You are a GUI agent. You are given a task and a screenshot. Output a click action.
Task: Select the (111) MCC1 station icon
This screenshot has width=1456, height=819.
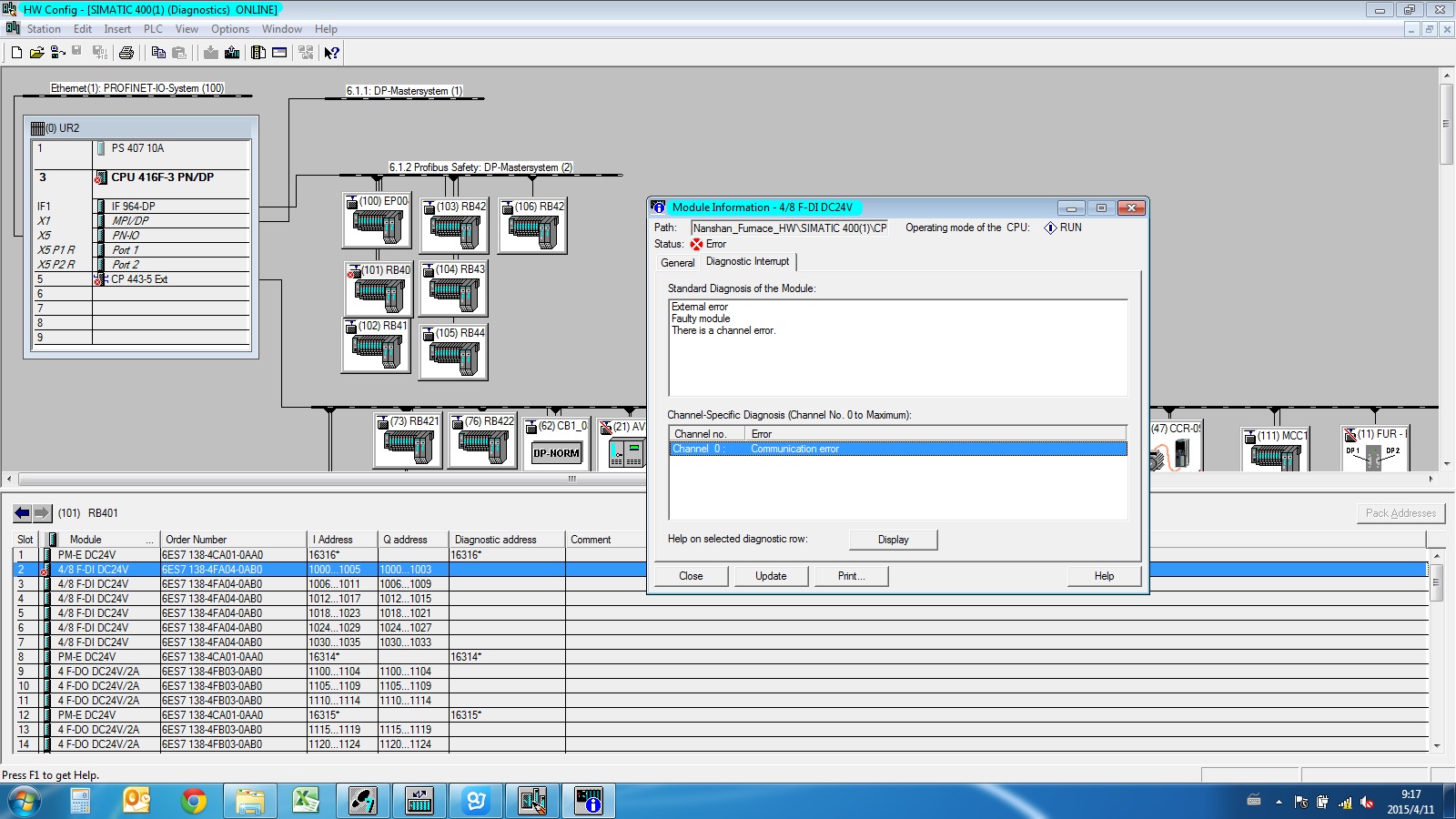coord(1276,450)
